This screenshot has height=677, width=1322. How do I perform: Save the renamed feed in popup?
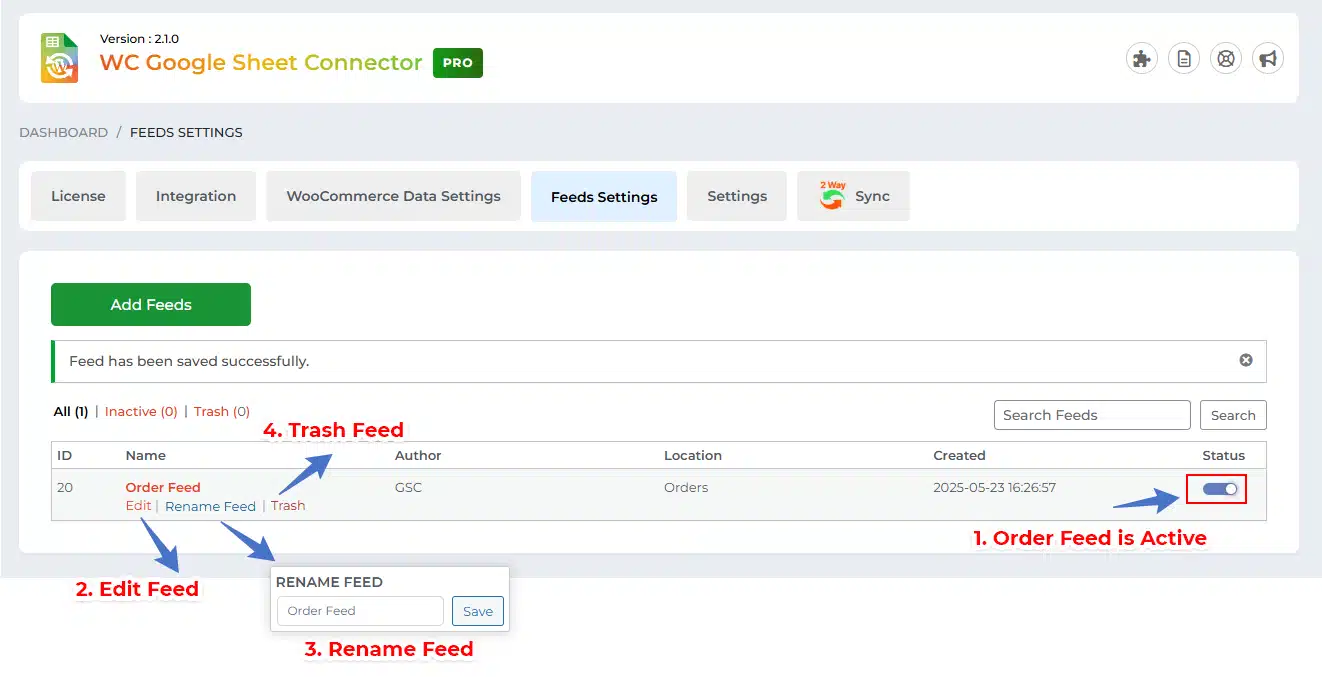tap(477, 611)
